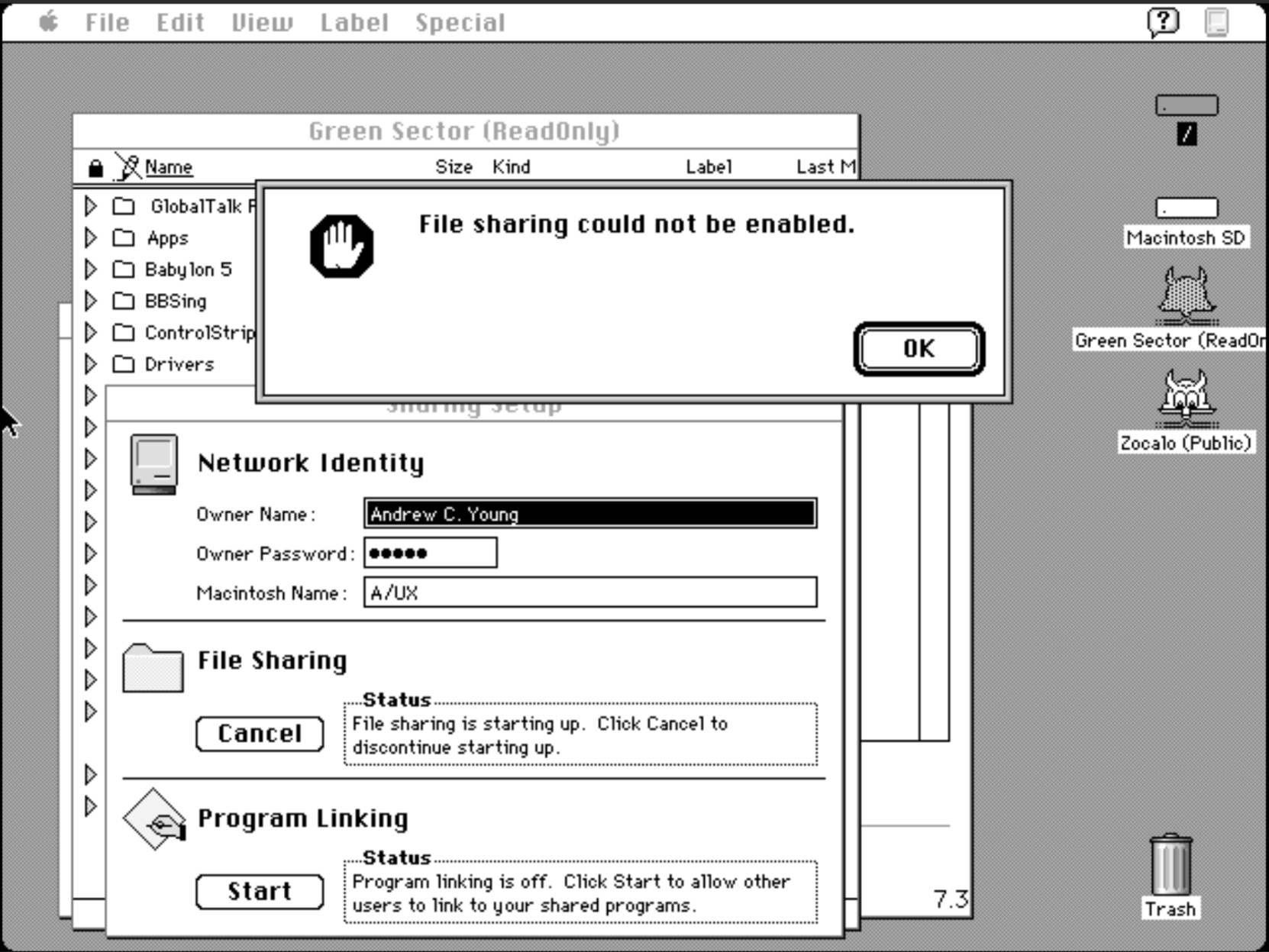
Task: Expand the Babylon 5 folder
Action: (90, 269)
